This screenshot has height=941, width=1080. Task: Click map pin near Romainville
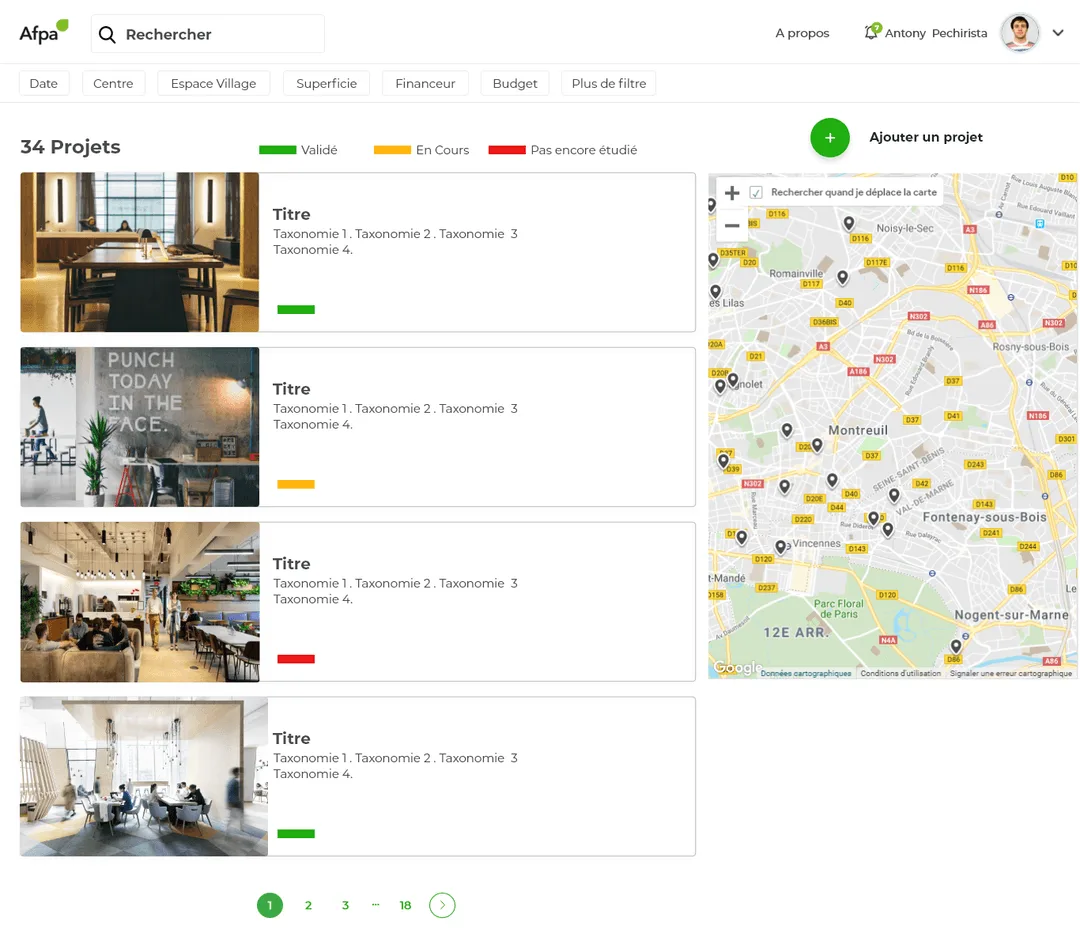[842, 277]
